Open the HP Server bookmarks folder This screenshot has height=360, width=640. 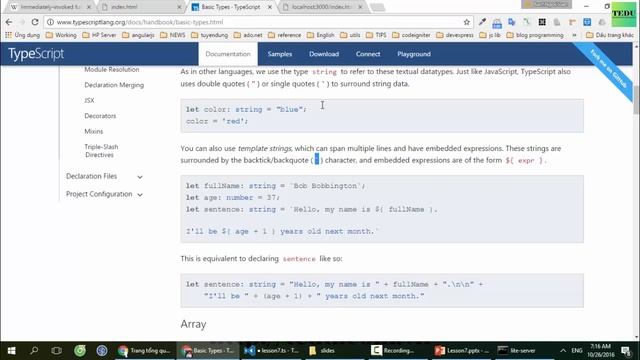tap(99, 35)
